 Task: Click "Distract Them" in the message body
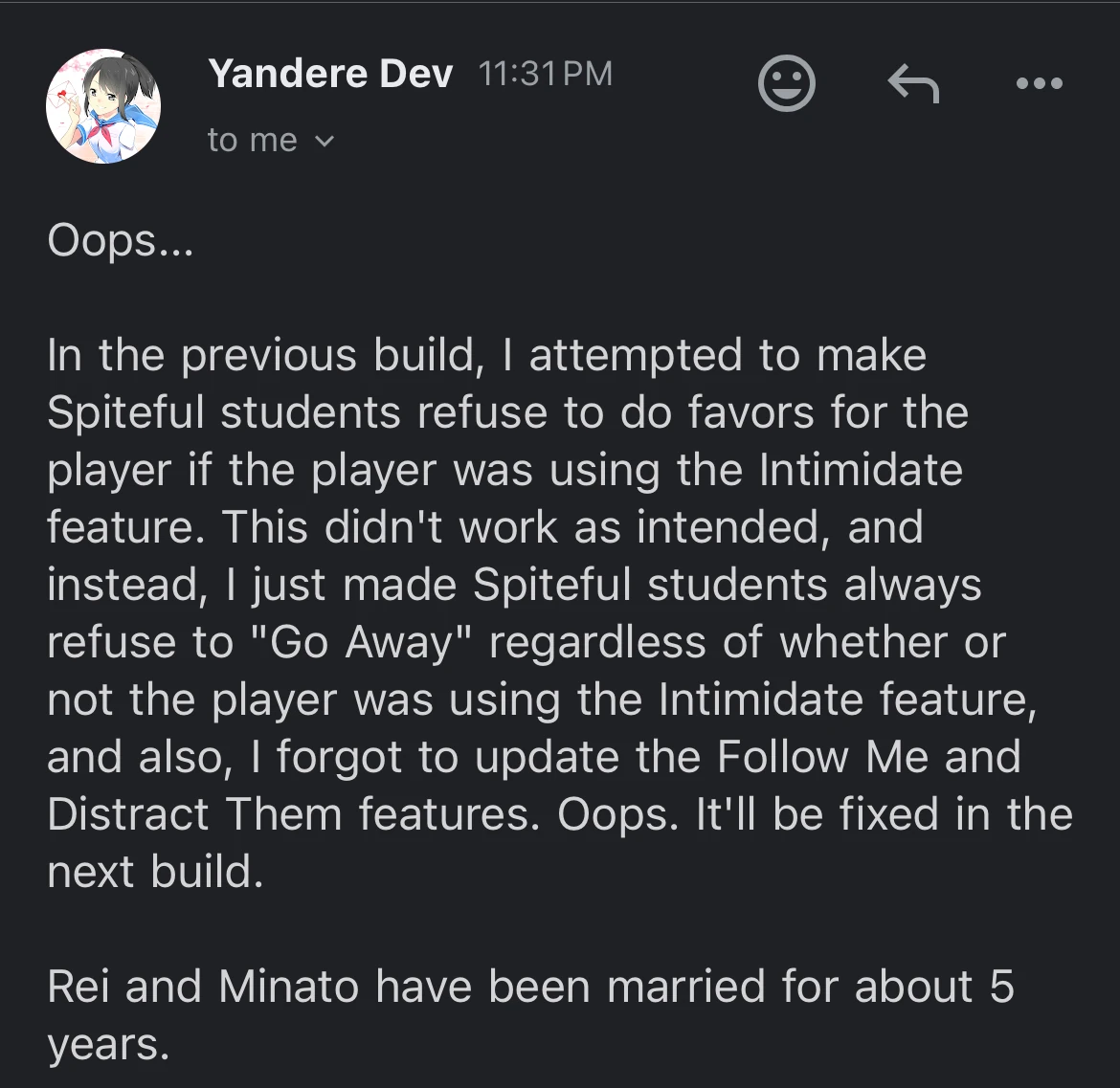point(194,814)
